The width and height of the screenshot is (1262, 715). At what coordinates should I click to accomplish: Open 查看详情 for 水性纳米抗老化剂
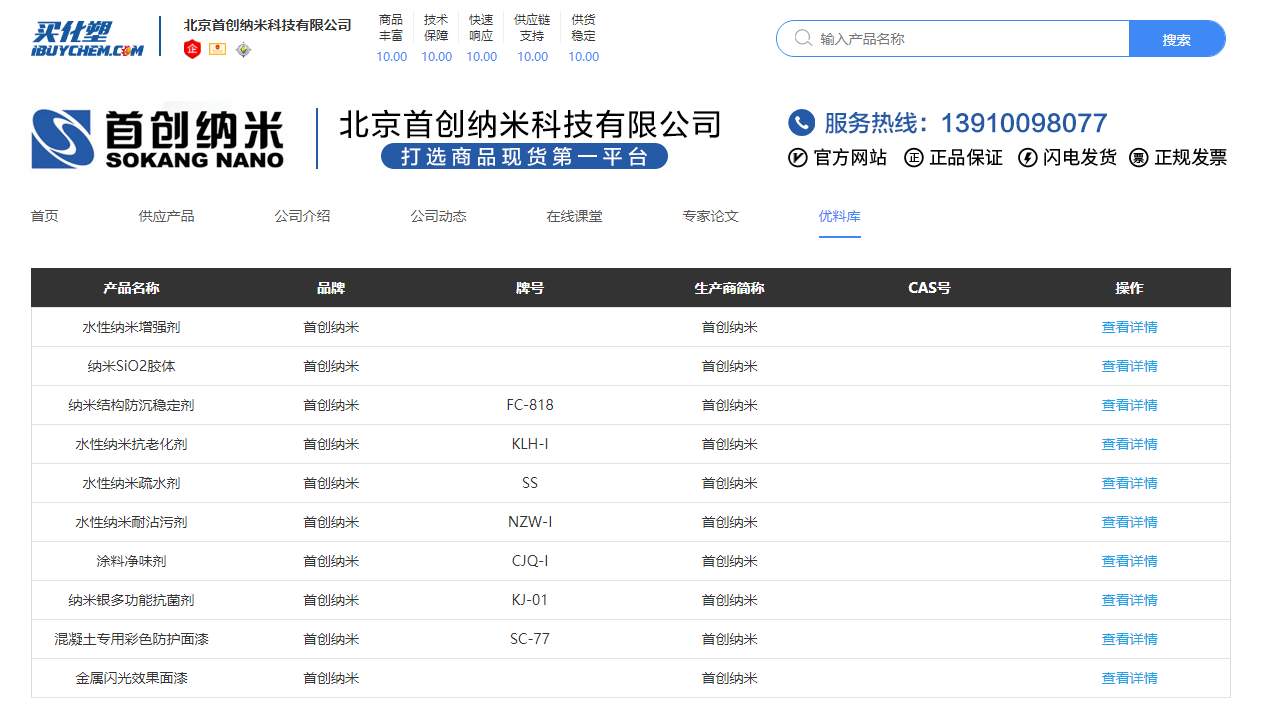pyautogui.click(x=1130, y=444)
